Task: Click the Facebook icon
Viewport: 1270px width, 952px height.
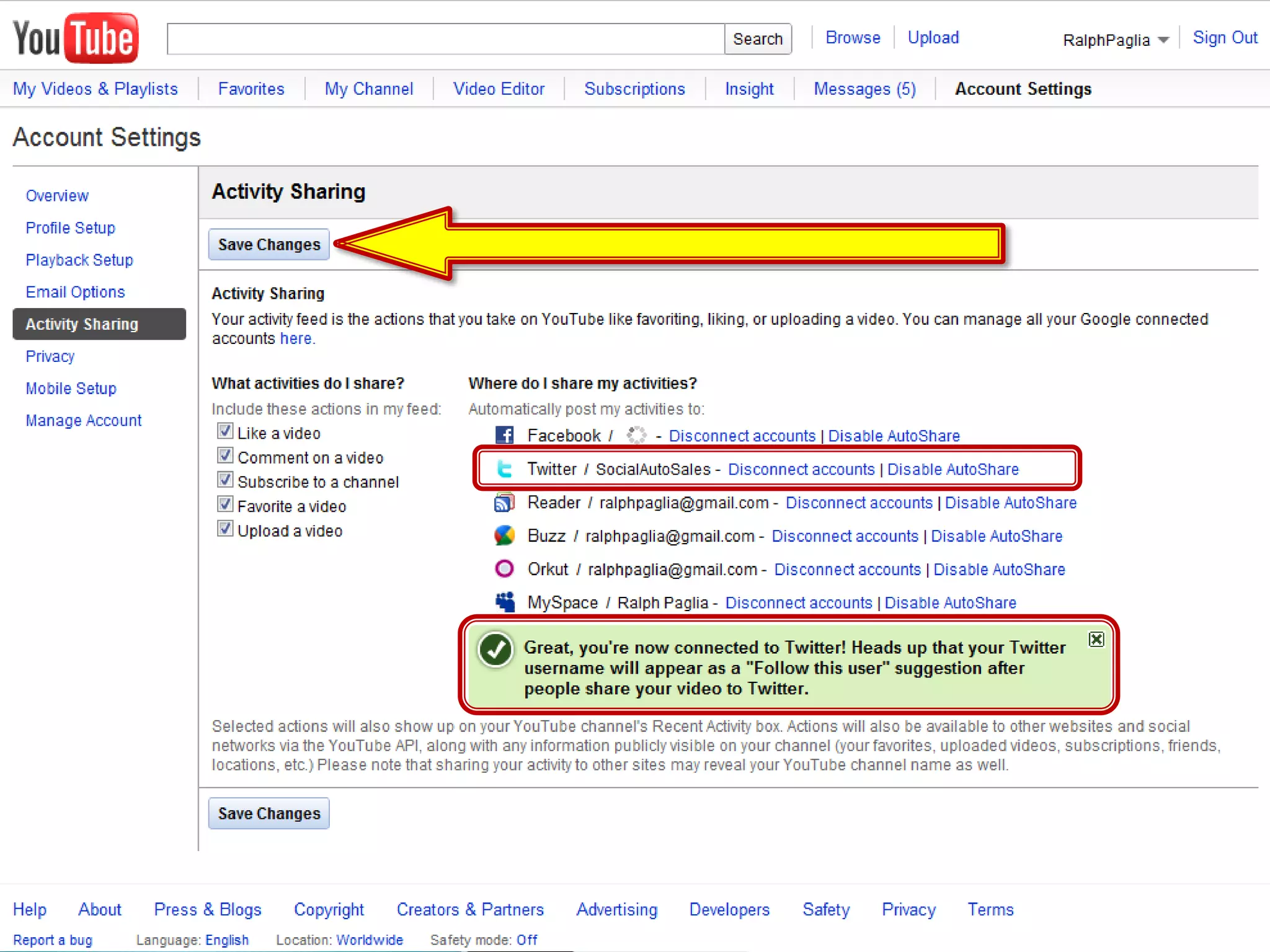Action: pos(504,435)
